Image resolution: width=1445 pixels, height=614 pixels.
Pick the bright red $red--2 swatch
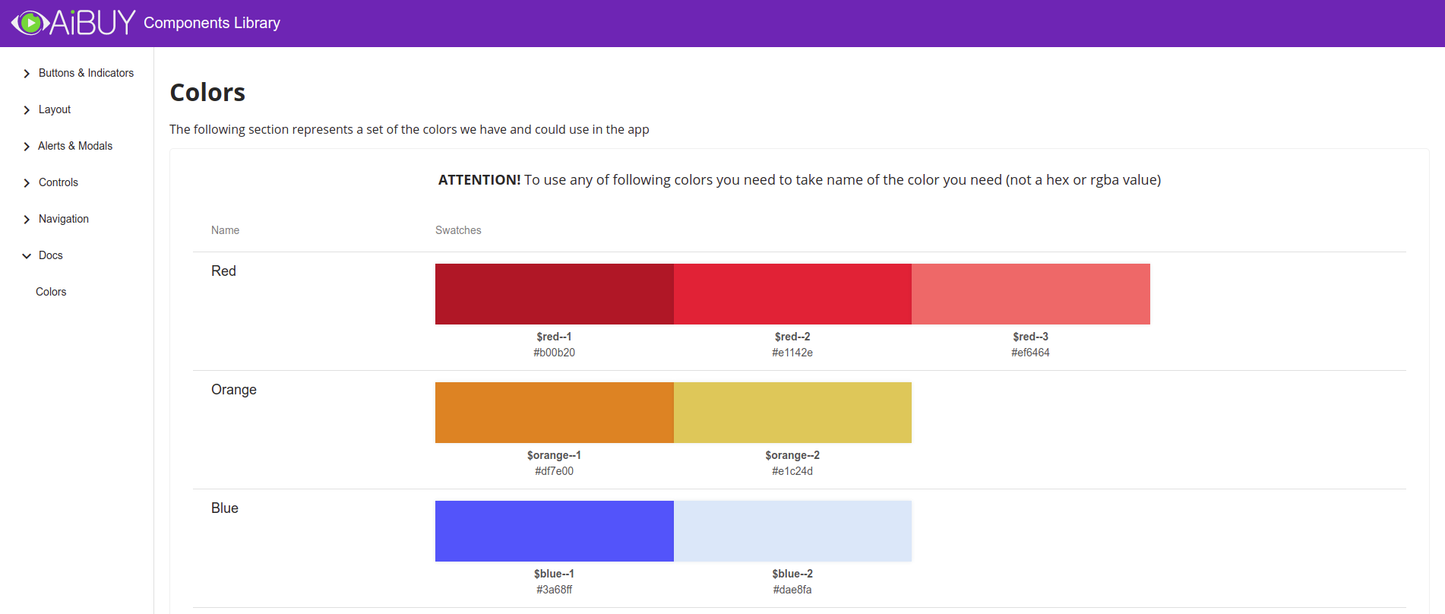pyautogui.click(x=792, y=294)
